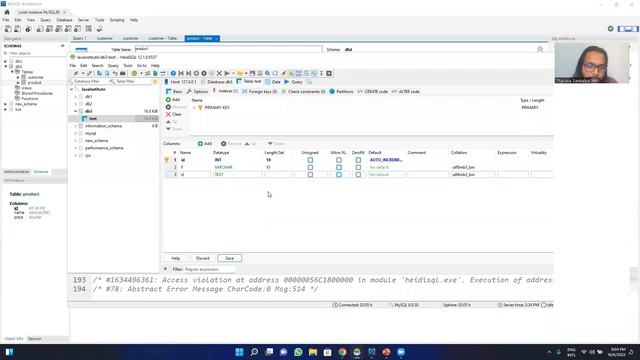The width and height of the screenshot is (640, 360).
Task: Click first new SQL tab icon in Workbench toolbar
Action: click(x=8, y=29)
